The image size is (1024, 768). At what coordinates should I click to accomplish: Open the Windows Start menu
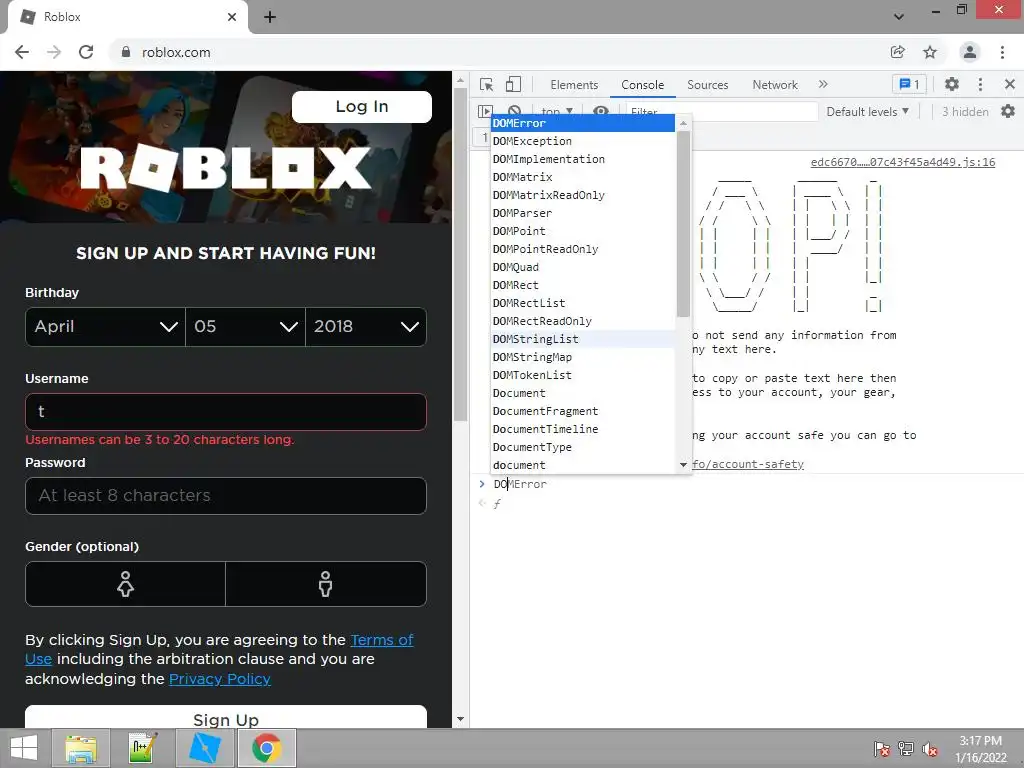(24, 748)
